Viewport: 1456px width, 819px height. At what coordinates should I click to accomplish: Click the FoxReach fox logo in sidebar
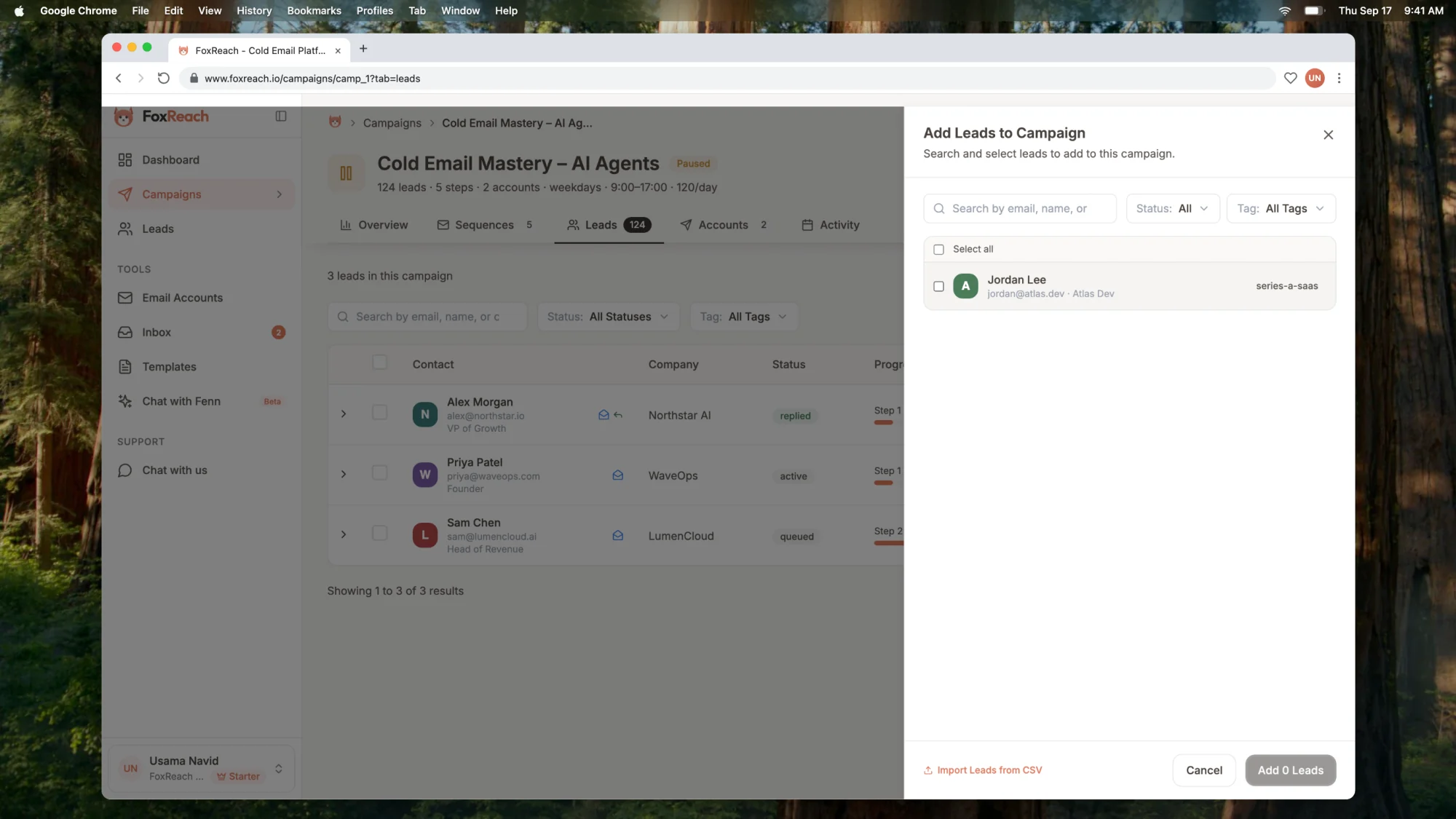click(124, 116)
